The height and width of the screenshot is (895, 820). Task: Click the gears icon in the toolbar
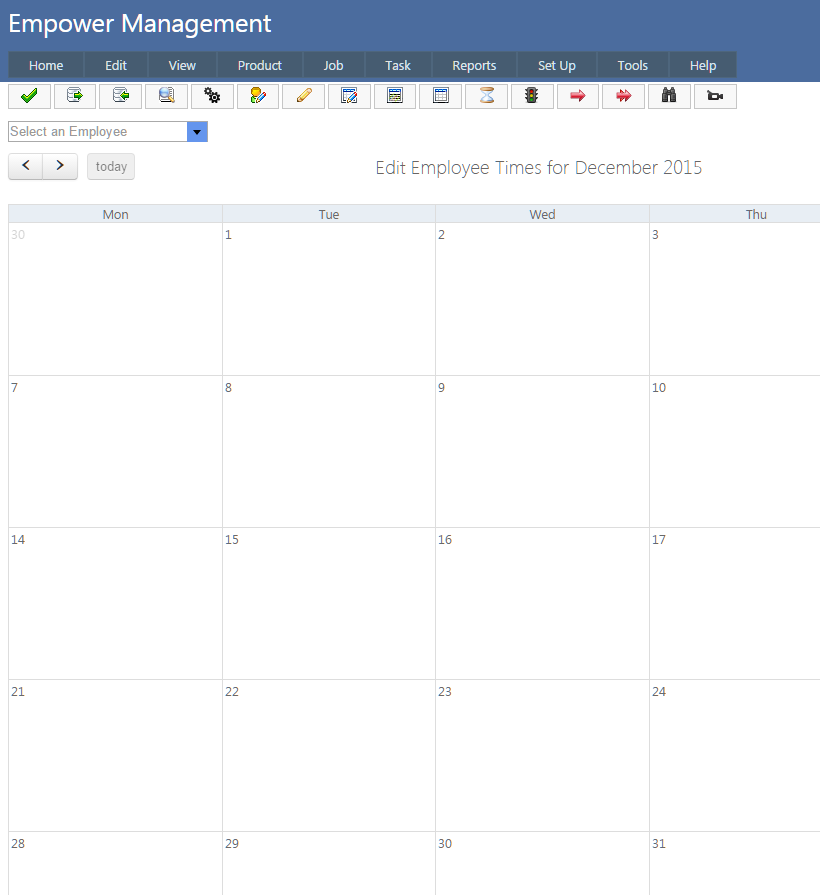point(212,96)
